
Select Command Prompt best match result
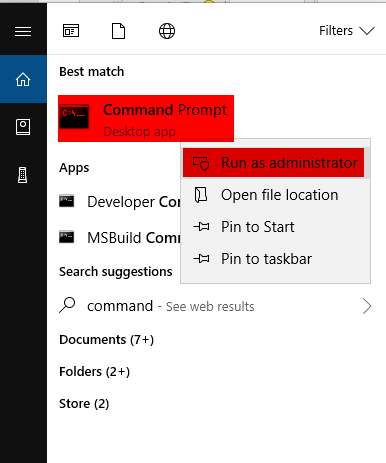(x=146, y=119)
